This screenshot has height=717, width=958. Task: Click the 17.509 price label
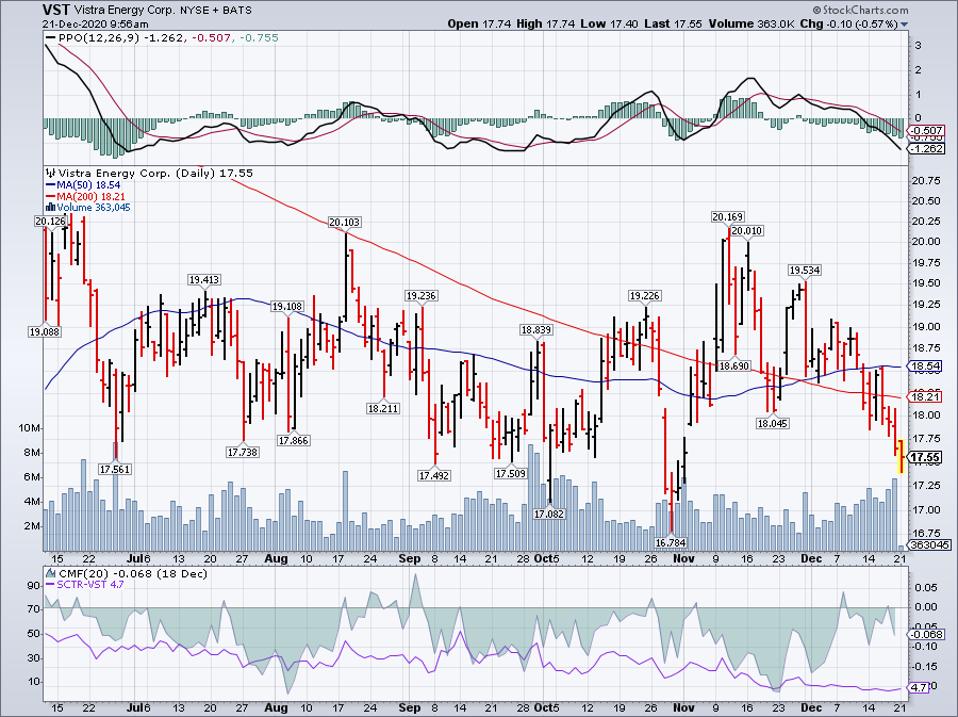[x=511, y=473]
